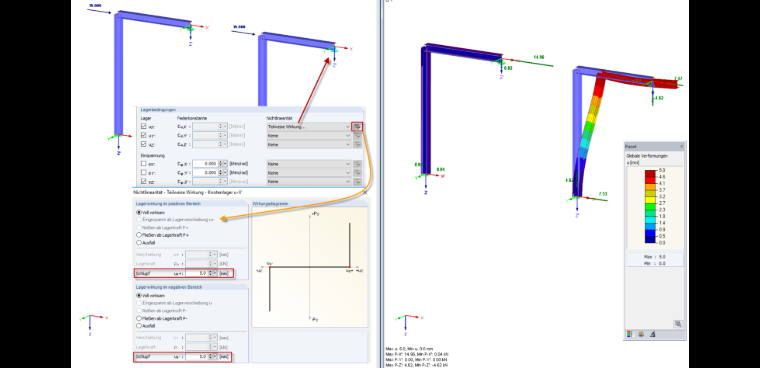760x368 pixels.
Task: Toggle the uY' support checkbox
Action: click(143, 136)
